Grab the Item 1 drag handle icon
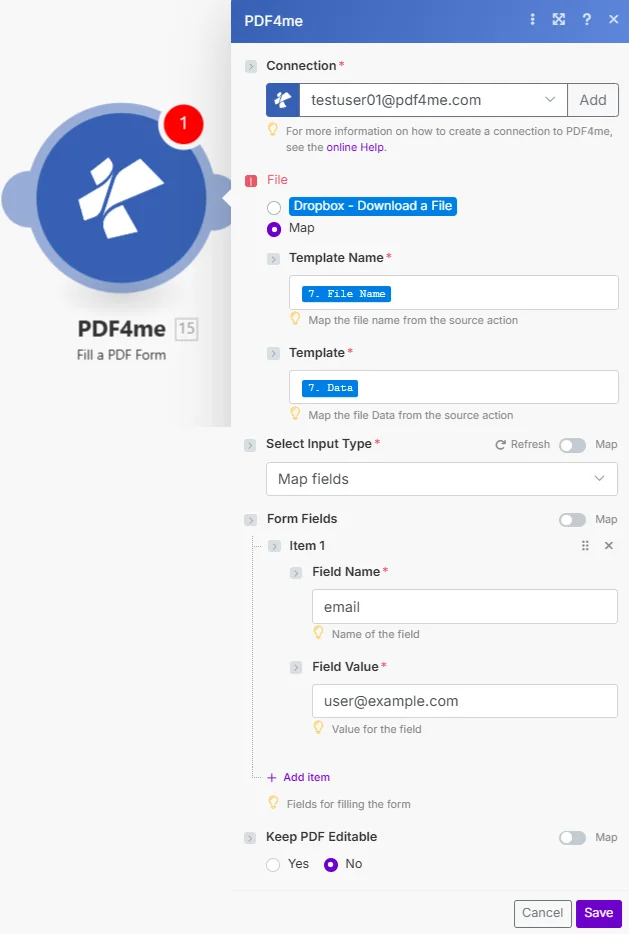The height and width of the screenshot is (934, 629). 585,546
